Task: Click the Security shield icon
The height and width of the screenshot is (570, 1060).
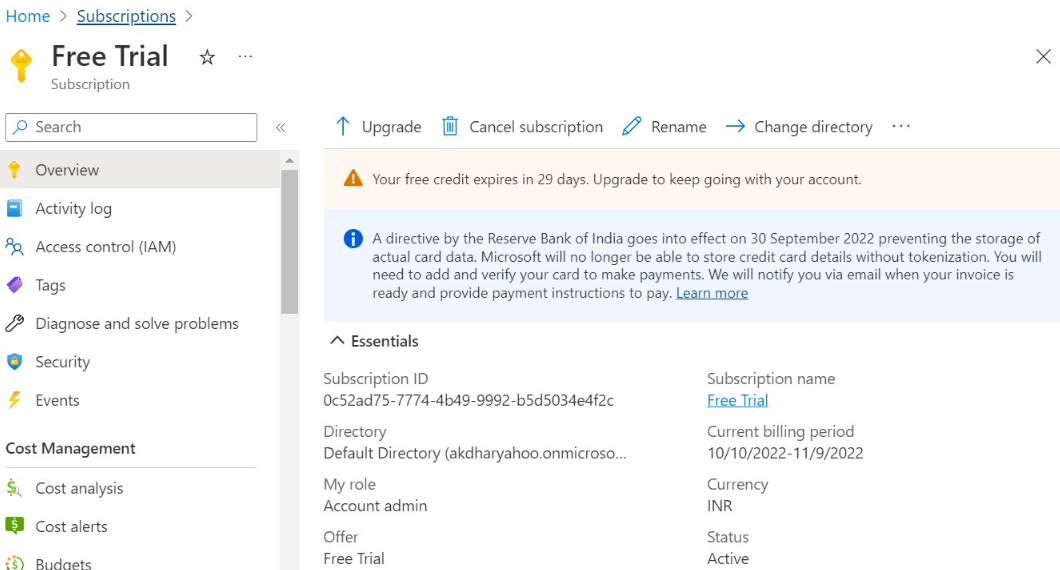Action: pos(14,362)
